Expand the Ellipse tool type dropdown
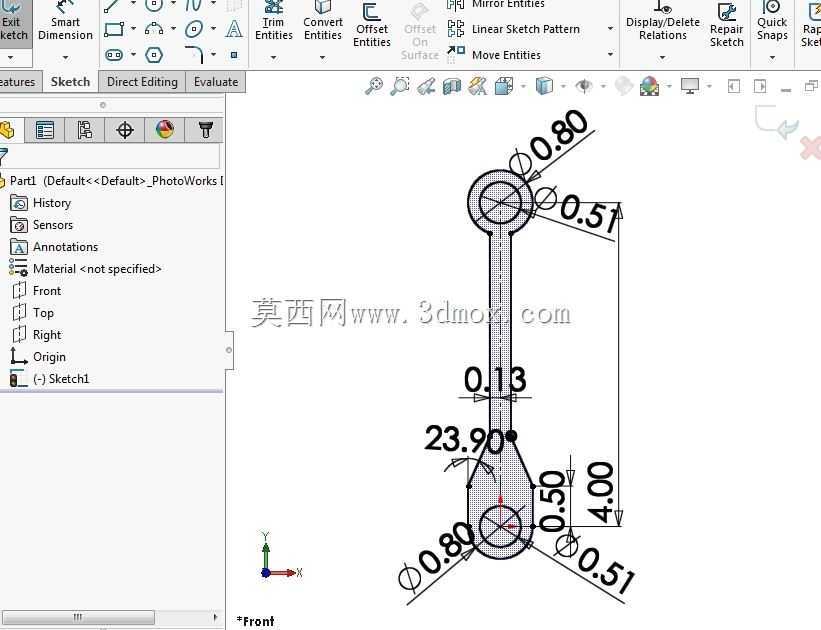Screen dimensions: 821x630 214,29
